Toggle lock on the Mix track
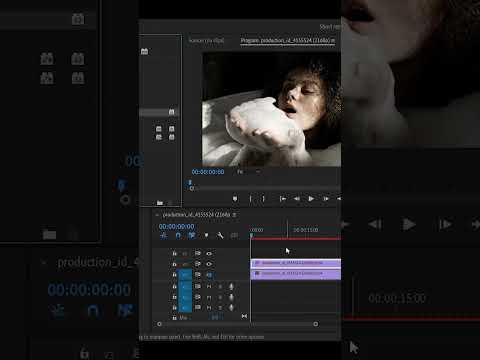This screenshot has height=360, width=480. tap(174, 318)
